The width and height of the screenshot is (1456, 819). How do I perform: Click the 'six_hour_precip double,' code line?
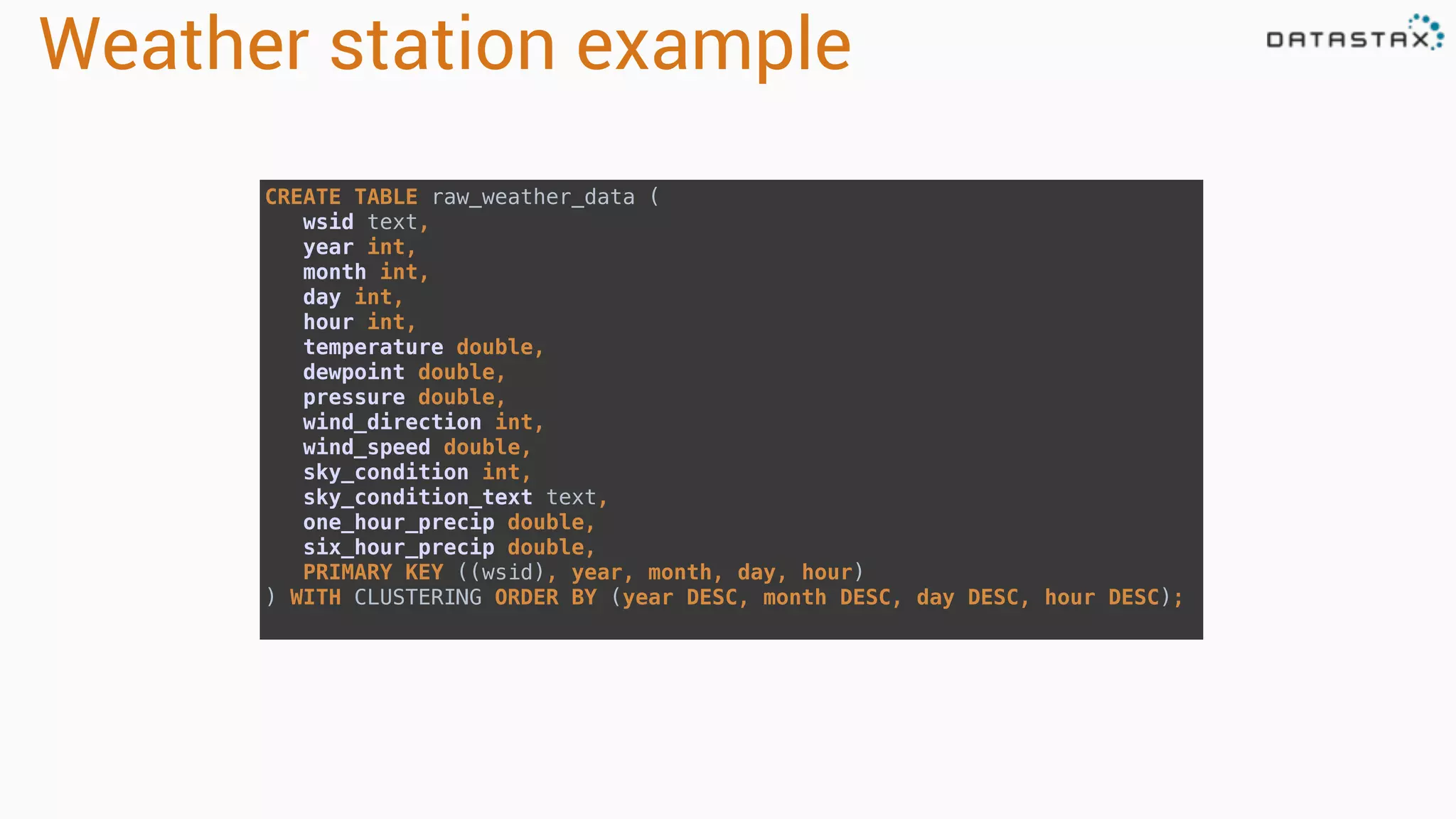(x=449, y=547)
